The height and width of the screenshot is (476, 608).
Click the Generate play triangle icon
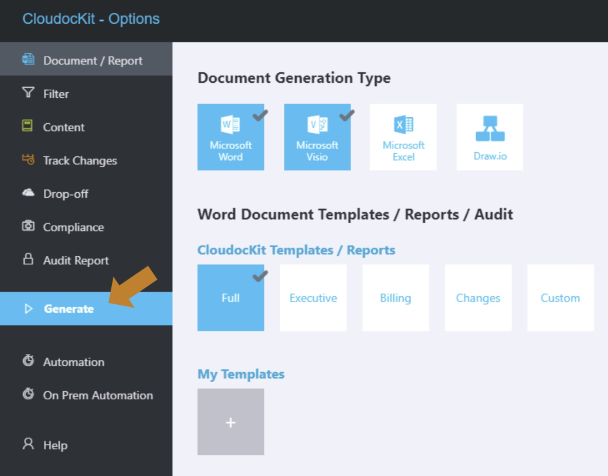[x=28, y=309]
